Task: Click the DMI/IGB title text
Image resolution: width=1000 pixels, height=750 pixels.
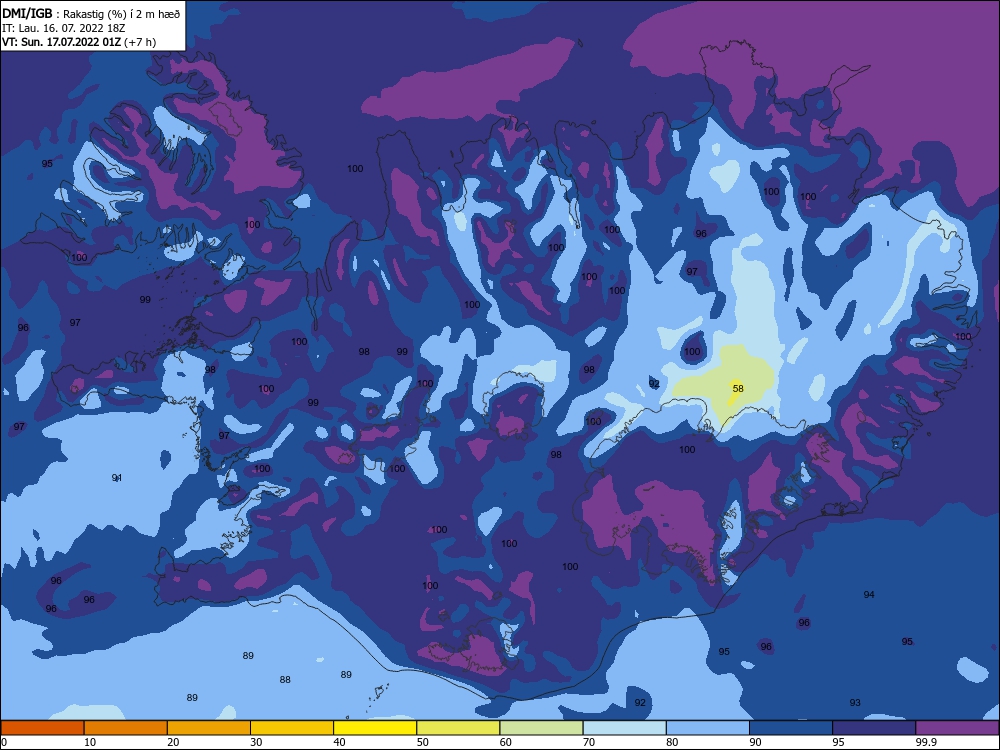Action: click(27, 13)
